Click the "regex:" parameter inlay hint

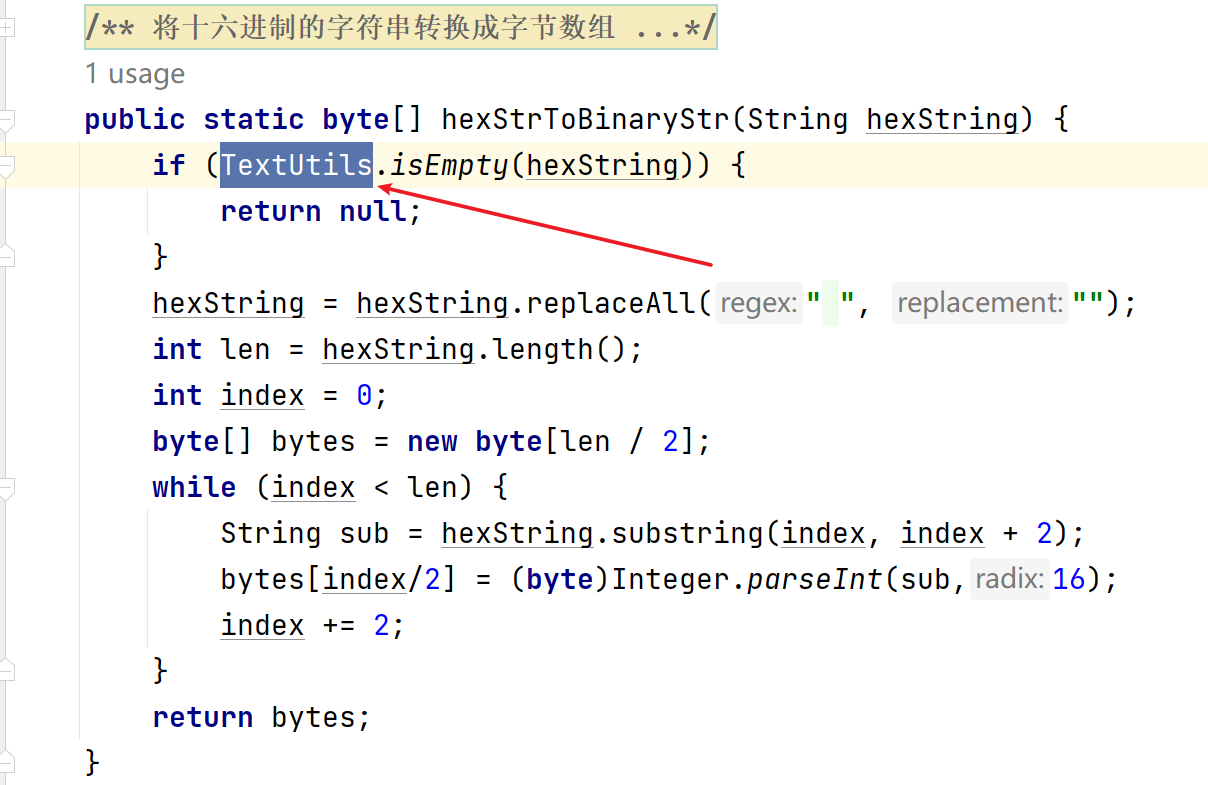tap(759, 303)
